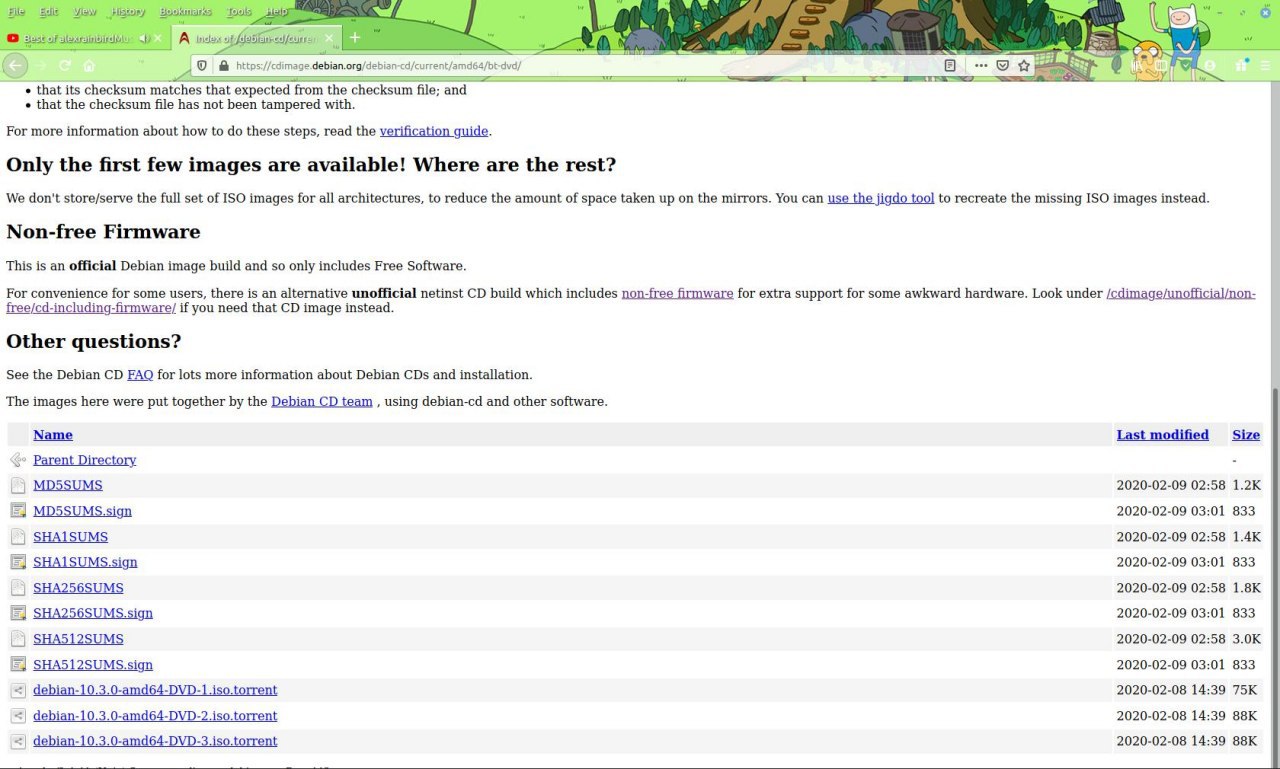Click the Forward navigation arrow
Screen dimensions: 1280x769
point(41,65)
